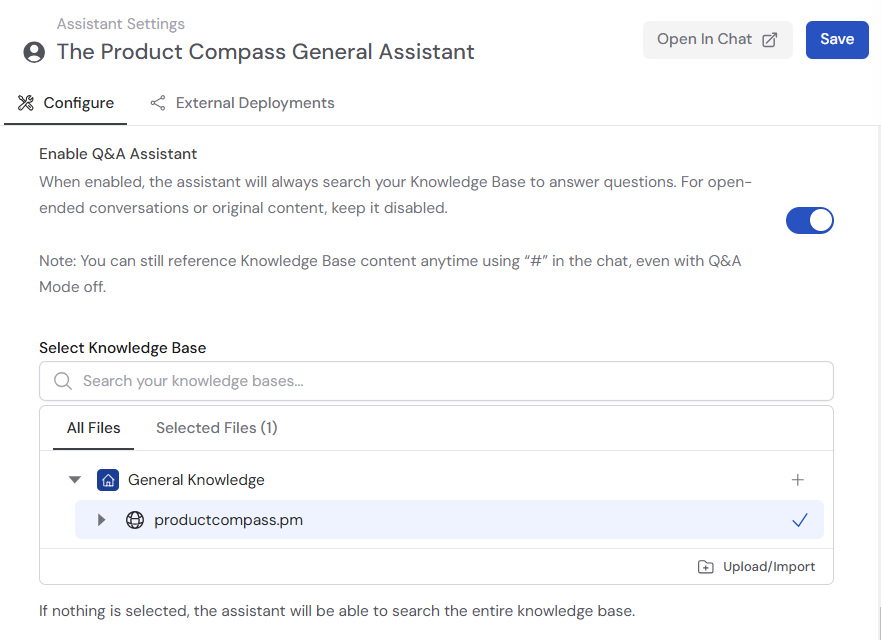Image resolution: width=881 pixels, height=640 pixels.
Task: Uncheck the checkmark on the productcompass.pm row
Action: click(x=799, y=520)
